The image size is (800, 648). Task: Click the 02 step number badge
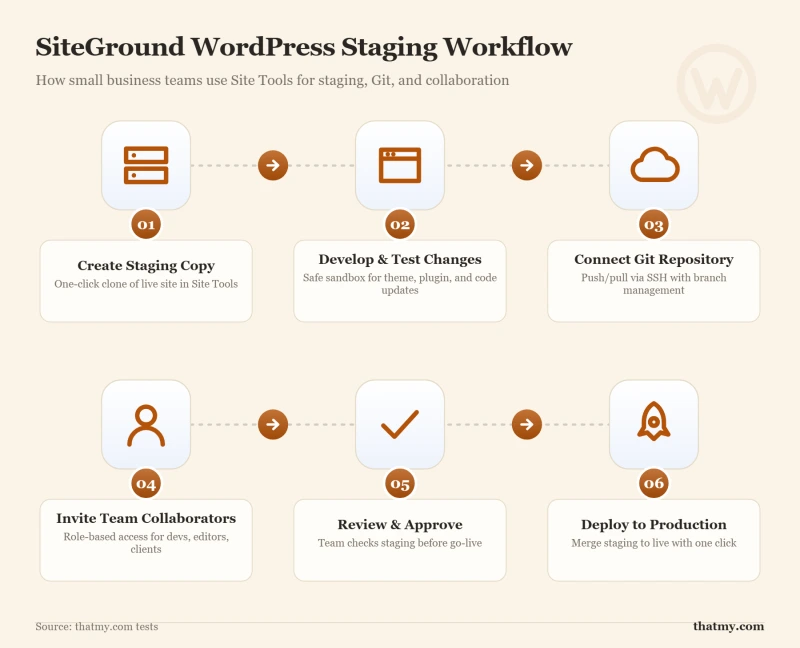point(400,225)
